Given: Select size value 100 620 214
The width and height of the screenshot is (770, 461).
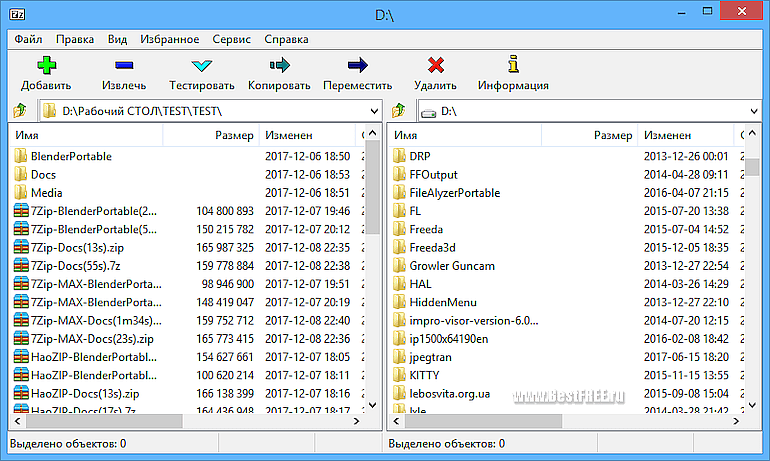Looking at the screenshot, I should 225,375.
